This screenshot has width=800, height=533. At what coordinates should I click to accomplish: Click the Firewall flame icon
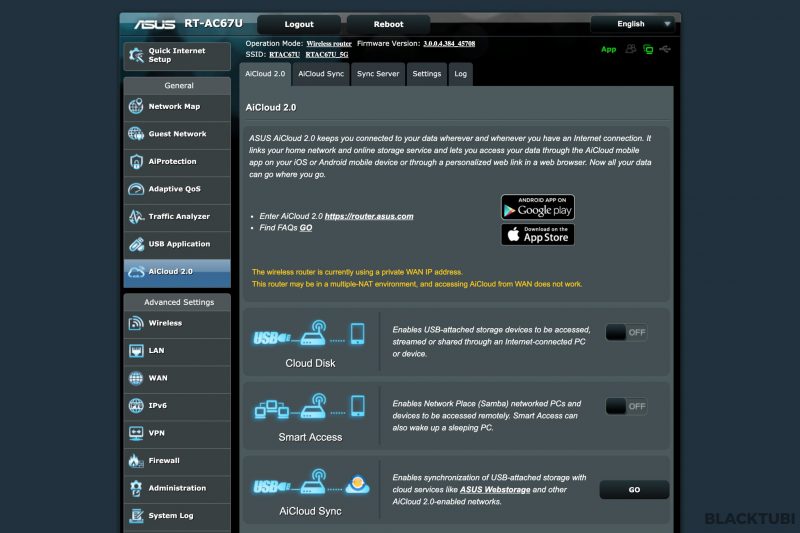pos(136,461)
